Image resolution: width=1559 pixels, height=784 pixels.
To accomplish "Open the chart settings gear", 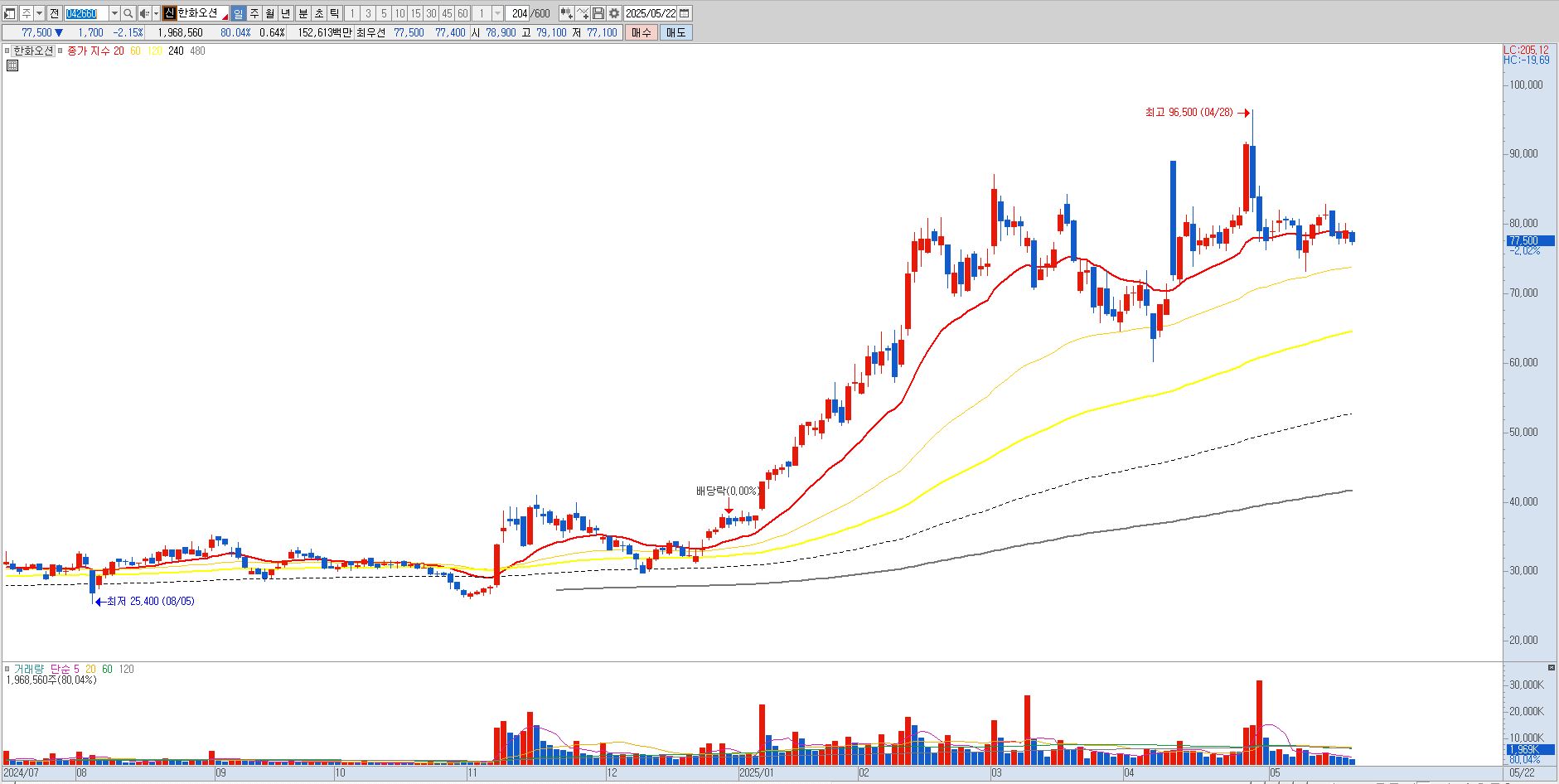I will 614,13.
